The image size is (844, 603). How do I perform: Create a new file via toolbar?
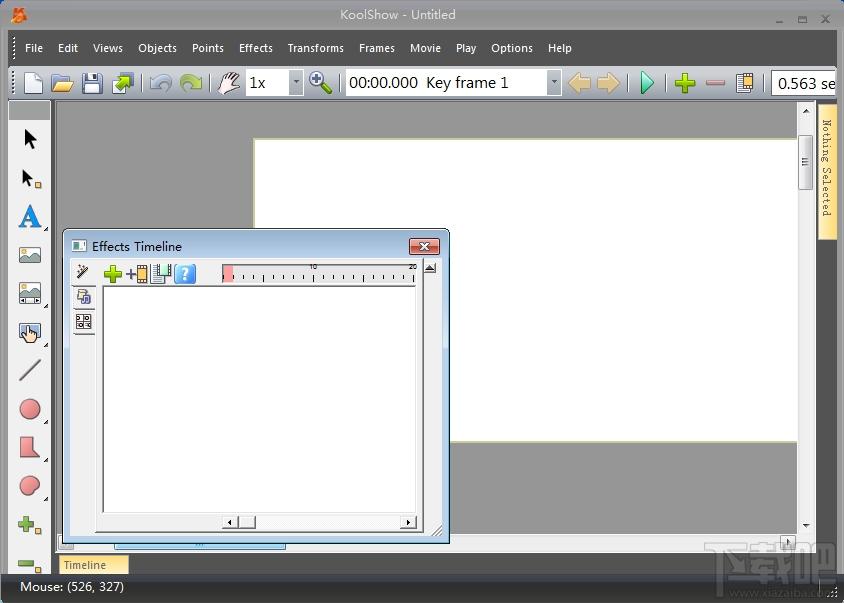(33, 83)
